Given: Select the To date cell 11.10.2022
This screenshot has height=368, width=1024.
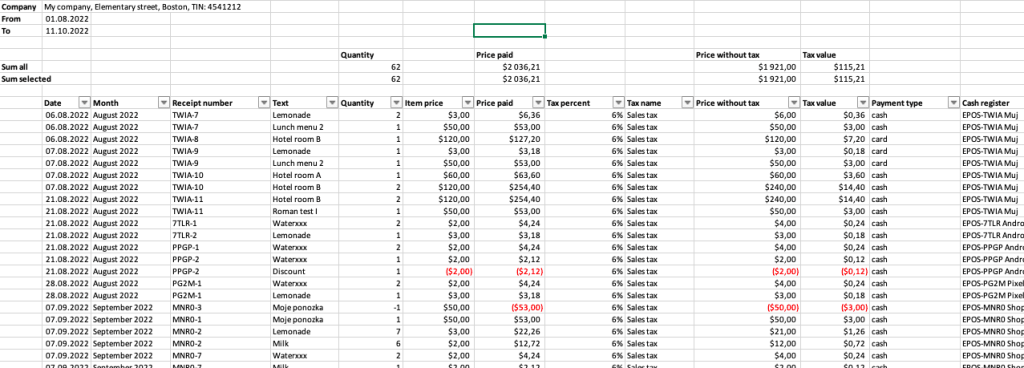Looking at the screenshot, I should (x=67, y=31).
